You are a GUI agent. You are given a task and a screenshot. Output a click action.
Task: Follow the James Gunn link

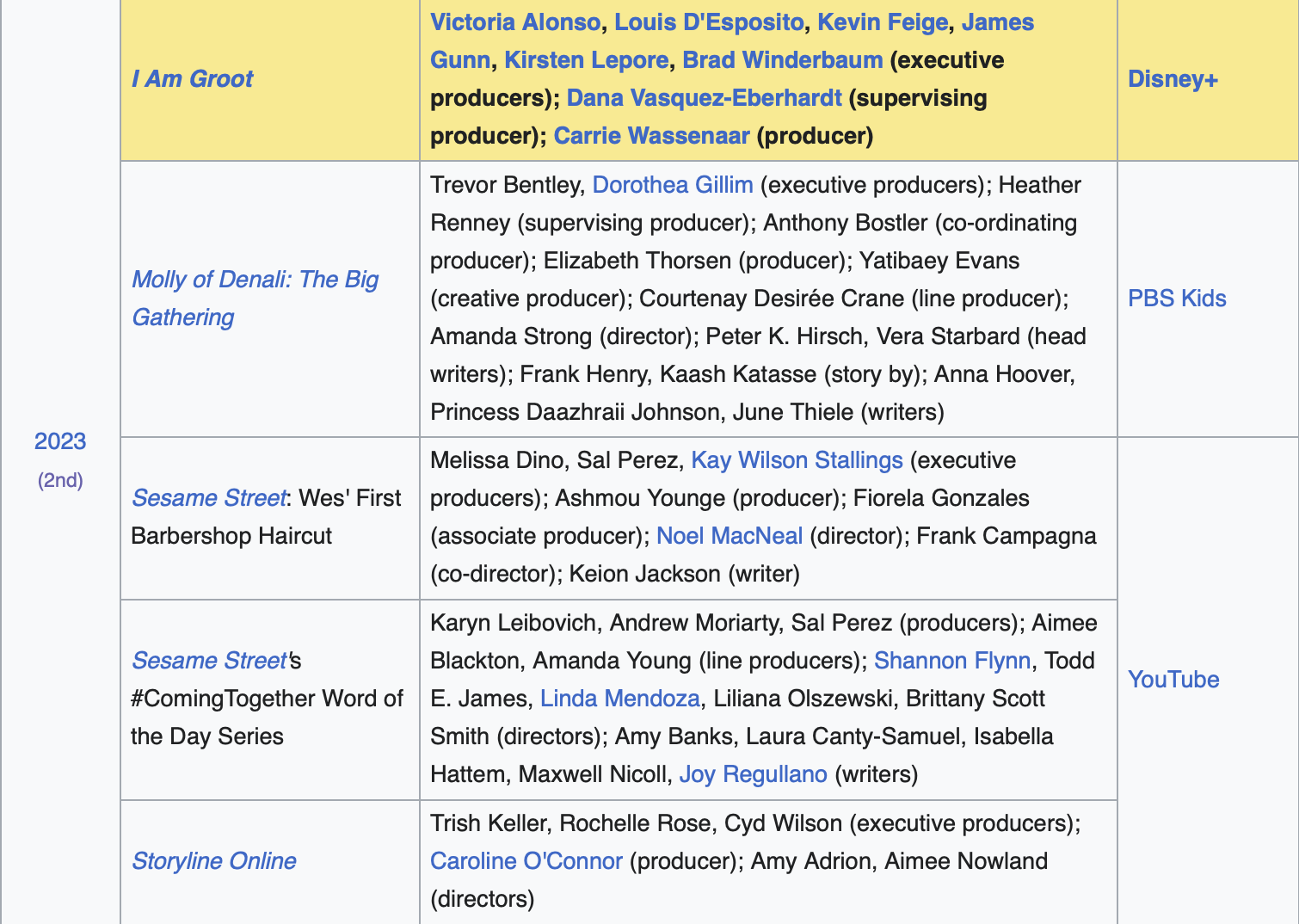(x=997, y=22)
